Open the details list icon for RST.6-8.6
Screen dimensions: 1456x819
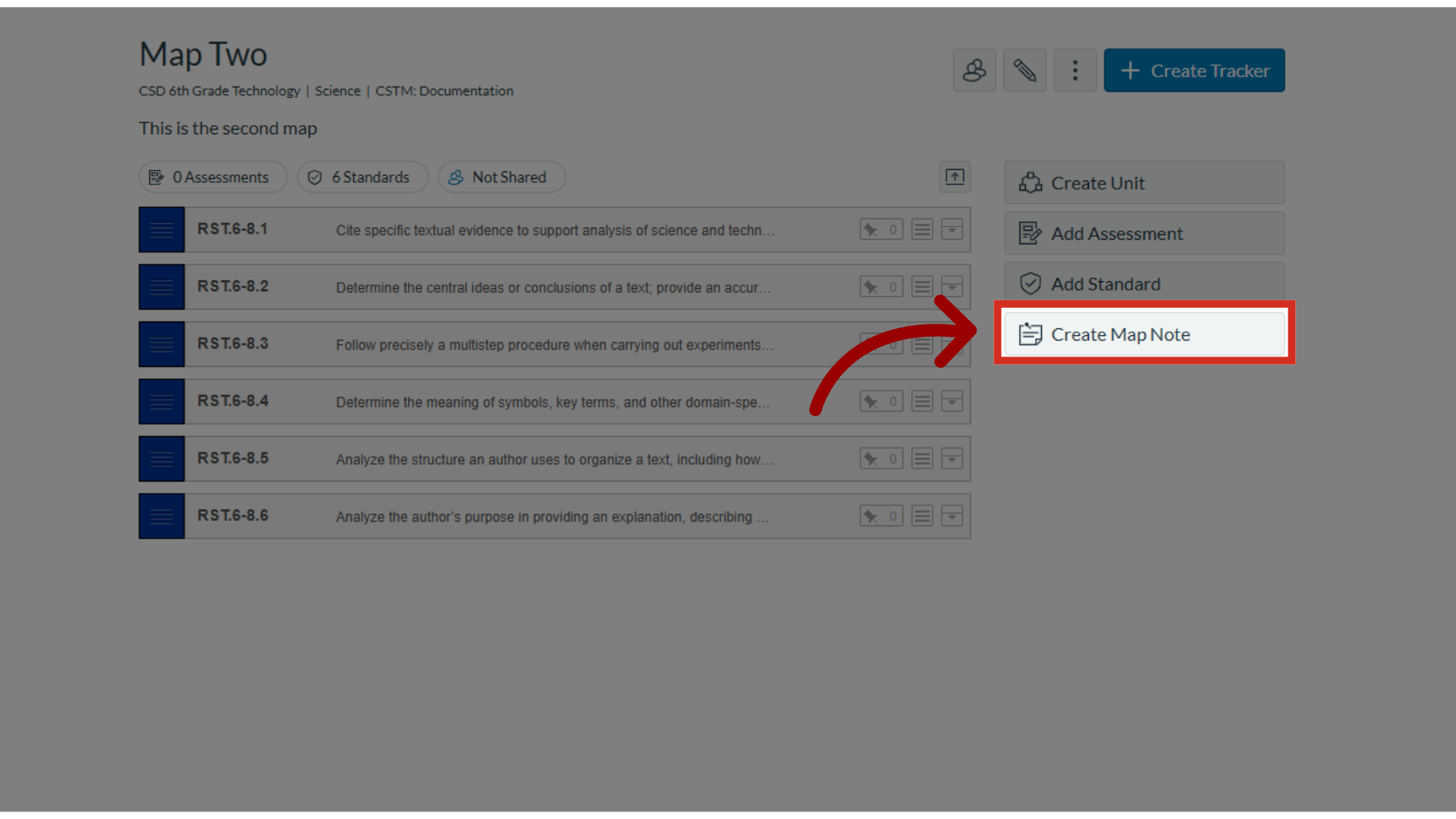point(921,516)
